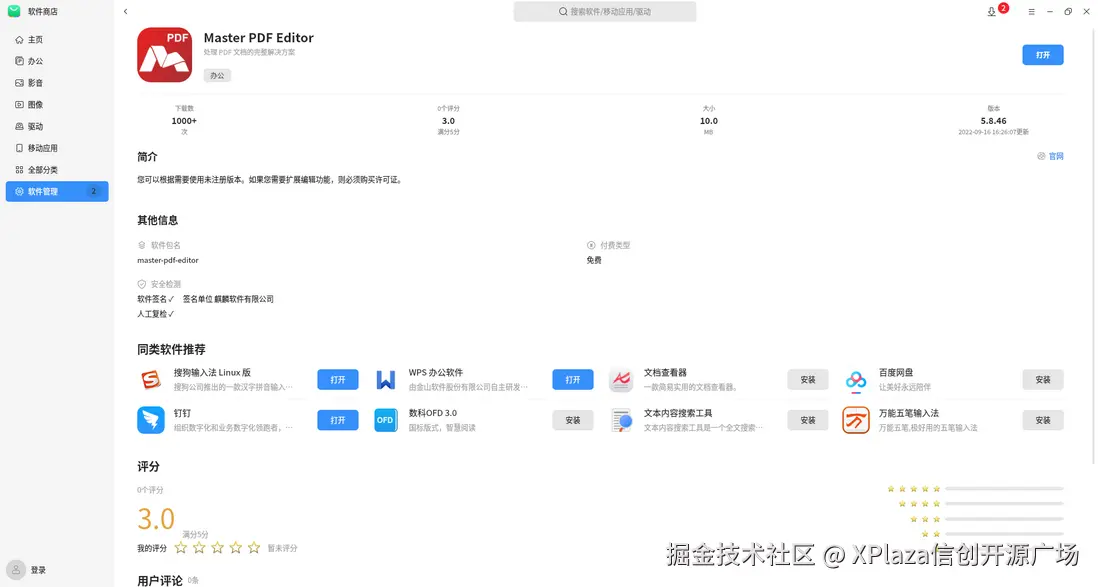
Task: Click the 数科OFD 3.0 icon
Action: [x=386, y=420]
